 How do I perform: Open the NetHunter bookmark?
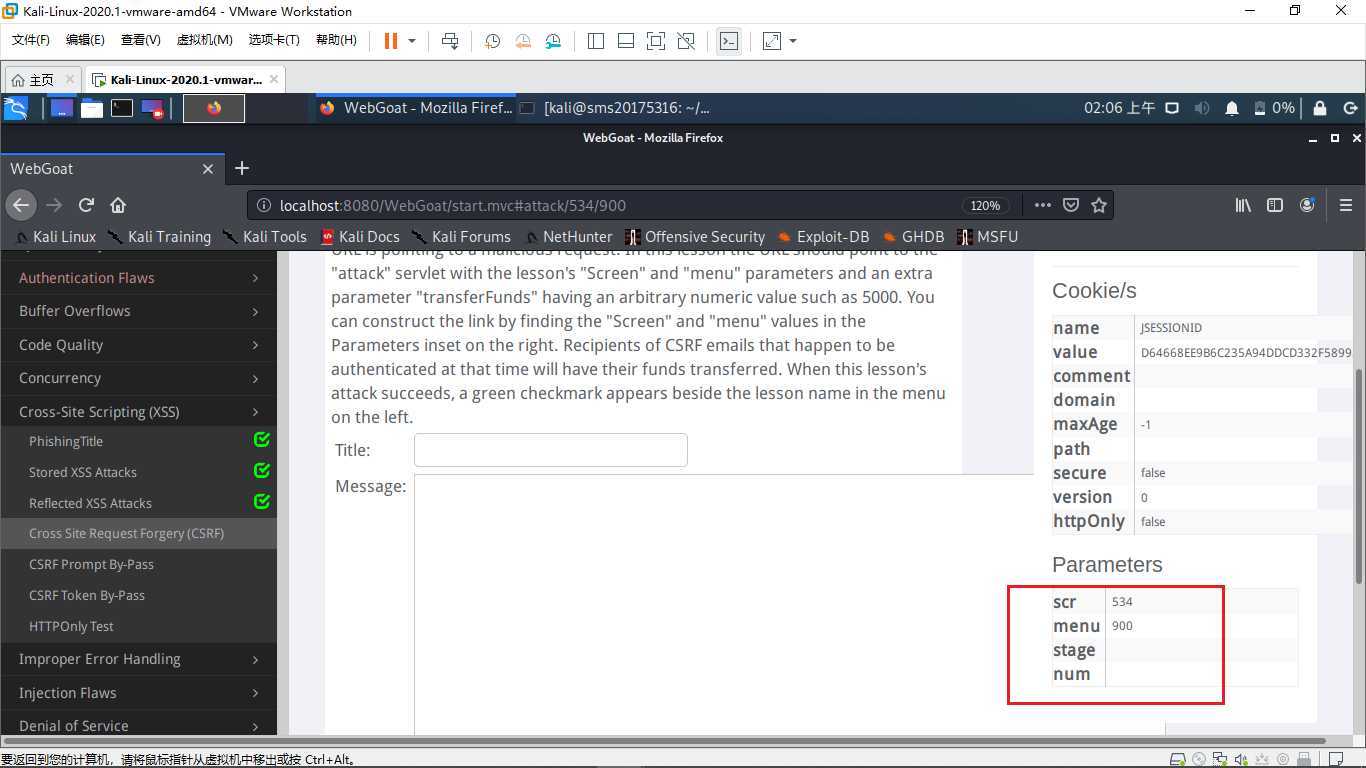567,237
